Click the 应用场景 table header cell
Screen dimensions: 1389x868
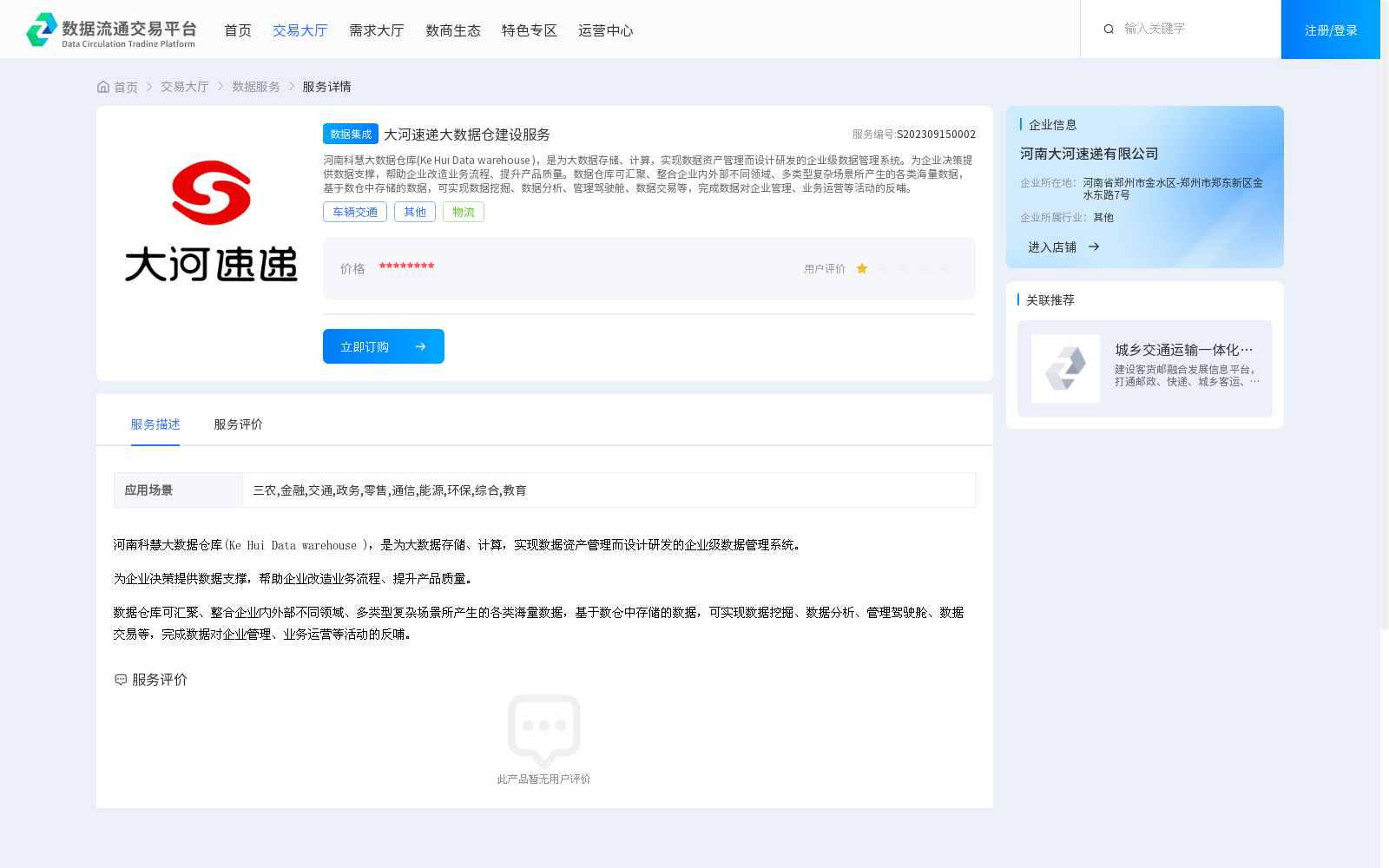(178, 490)
